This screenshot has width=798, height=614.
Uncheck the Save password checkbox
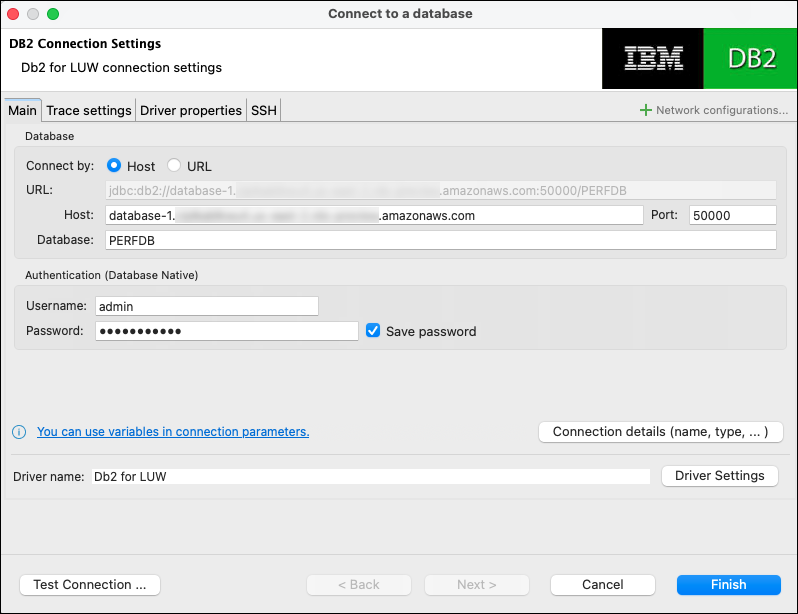pos(373,331)
